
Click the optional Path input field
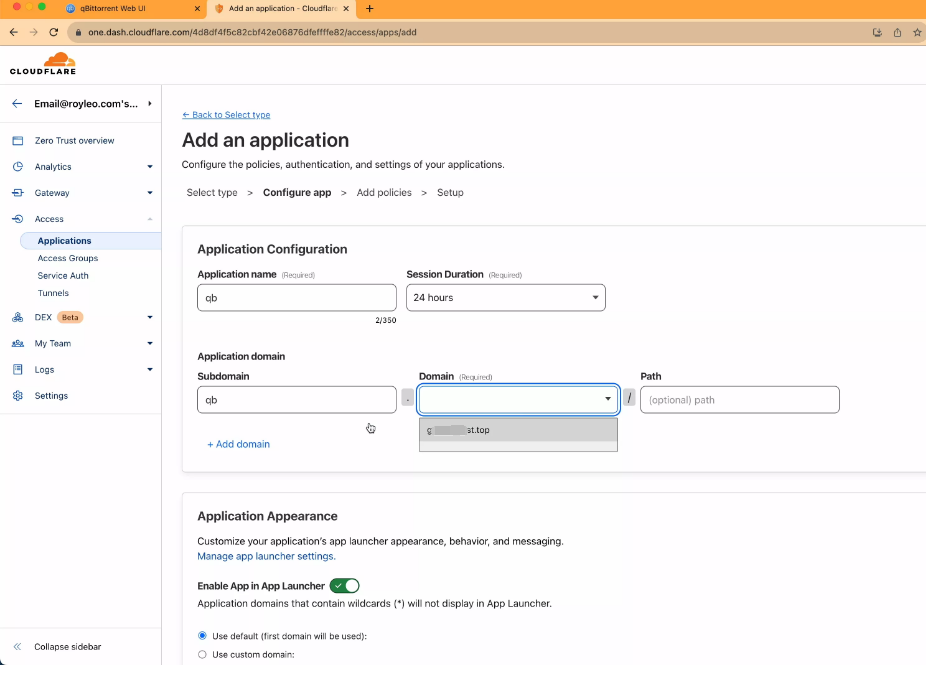click(739, 400)
